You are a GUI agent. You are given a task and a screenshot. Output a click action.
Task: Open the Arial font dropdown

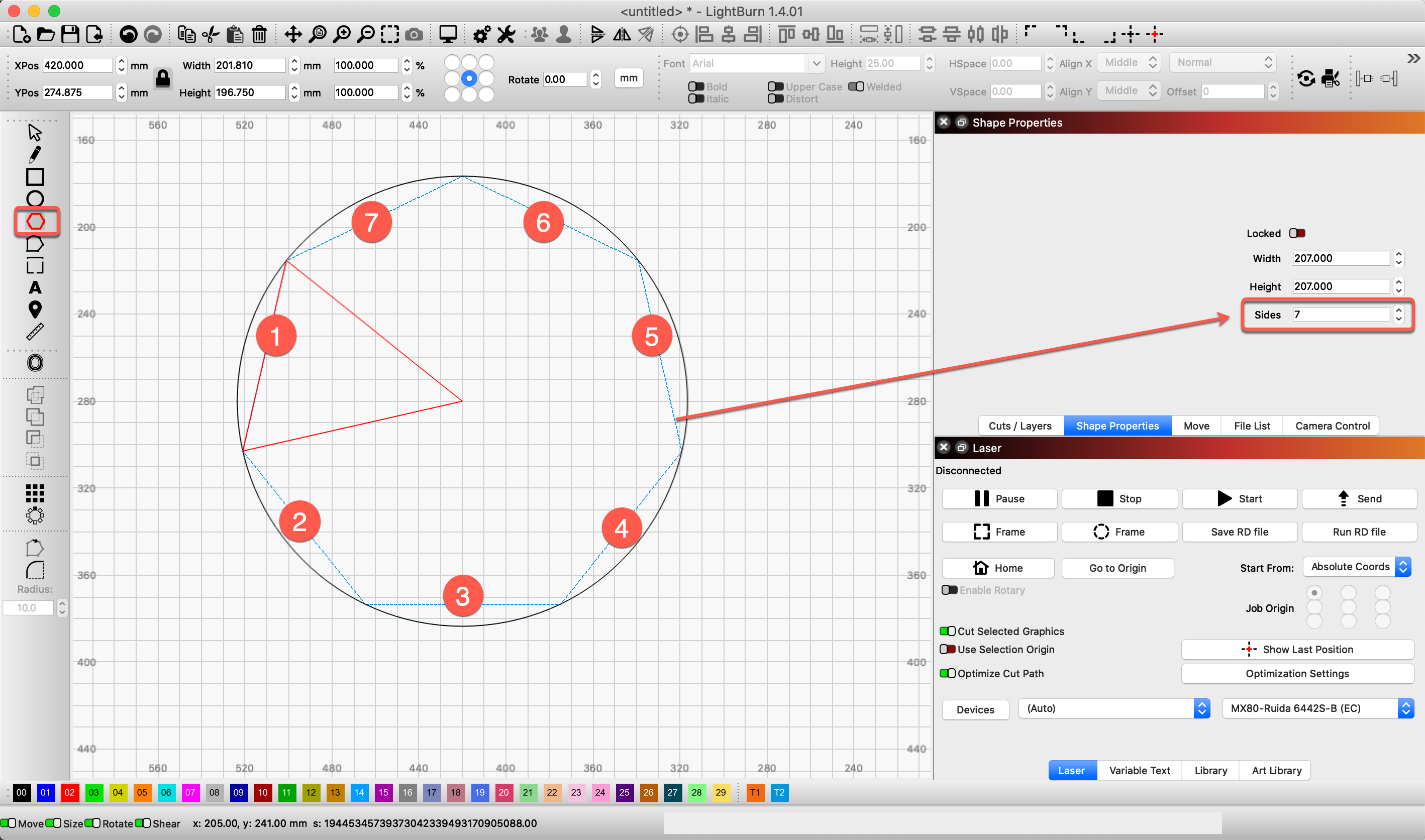coord(816,63)
